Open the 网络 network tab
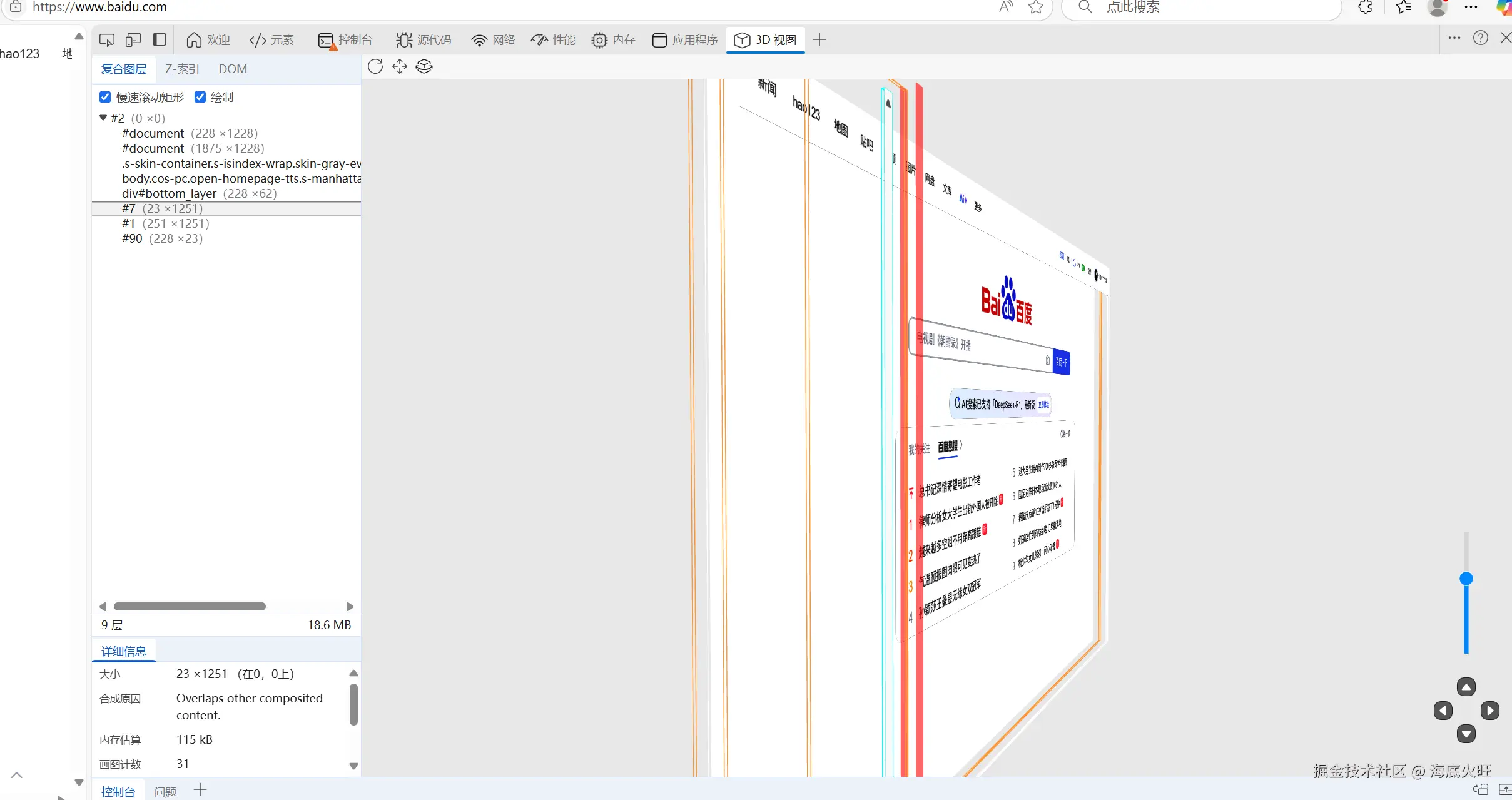 click(493, 40)
